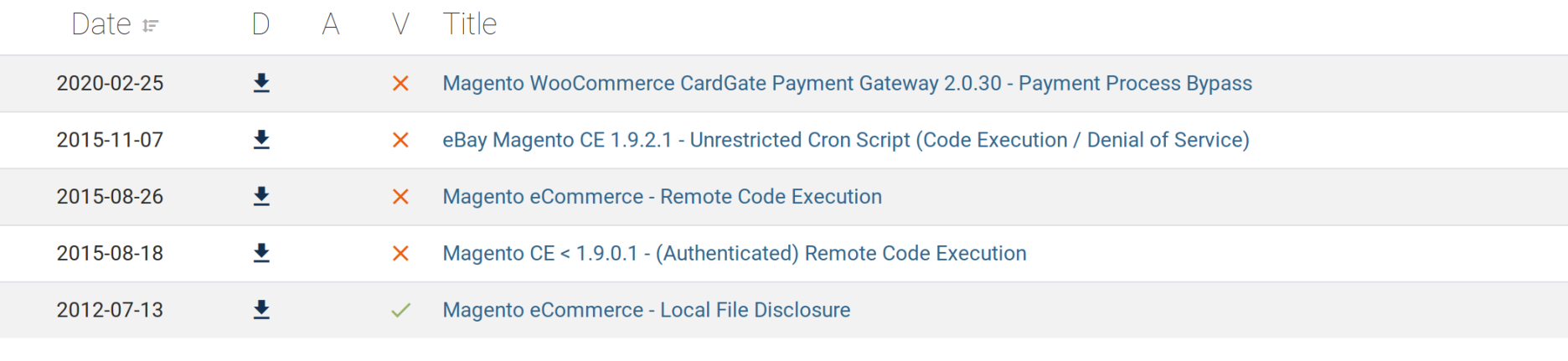Screen dimensions: 1568x361
Task: Click unverified X for Authenticated Remote Code Execution
Action: [x=400, y=253]
